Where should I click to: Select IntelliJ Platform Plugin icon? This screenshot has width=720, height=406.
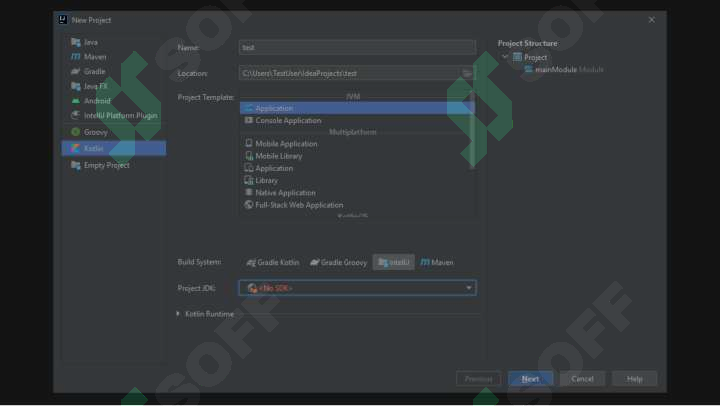76,116
